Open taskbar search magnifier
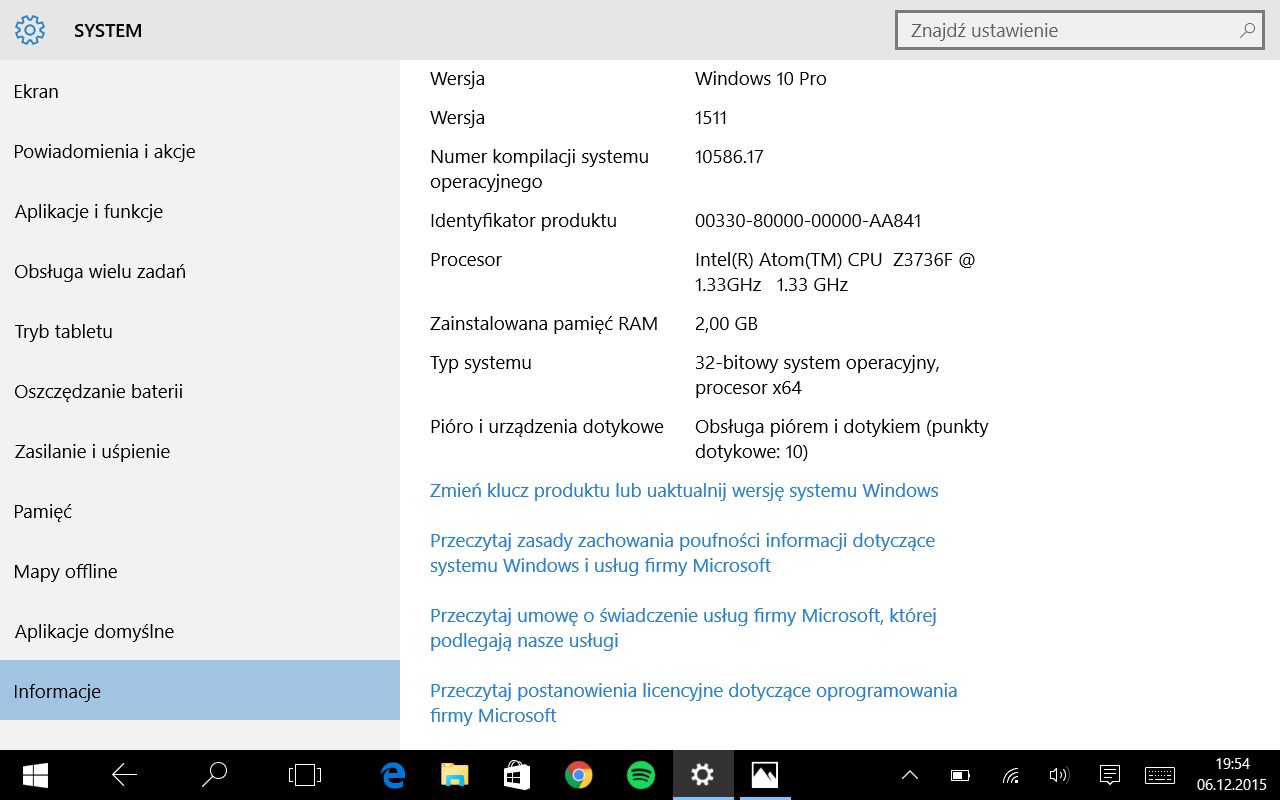Screen dimensions: 1280x800 click(214, 775)
